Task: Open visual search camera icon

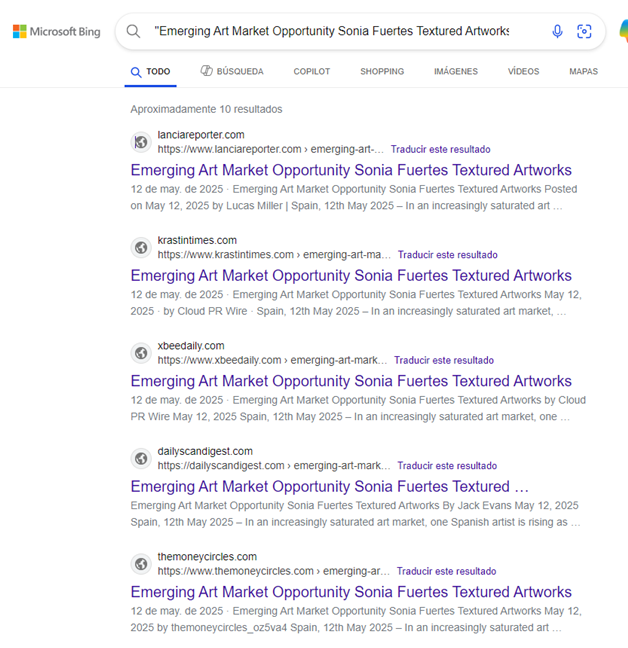Action: click(x=585, y=32)
